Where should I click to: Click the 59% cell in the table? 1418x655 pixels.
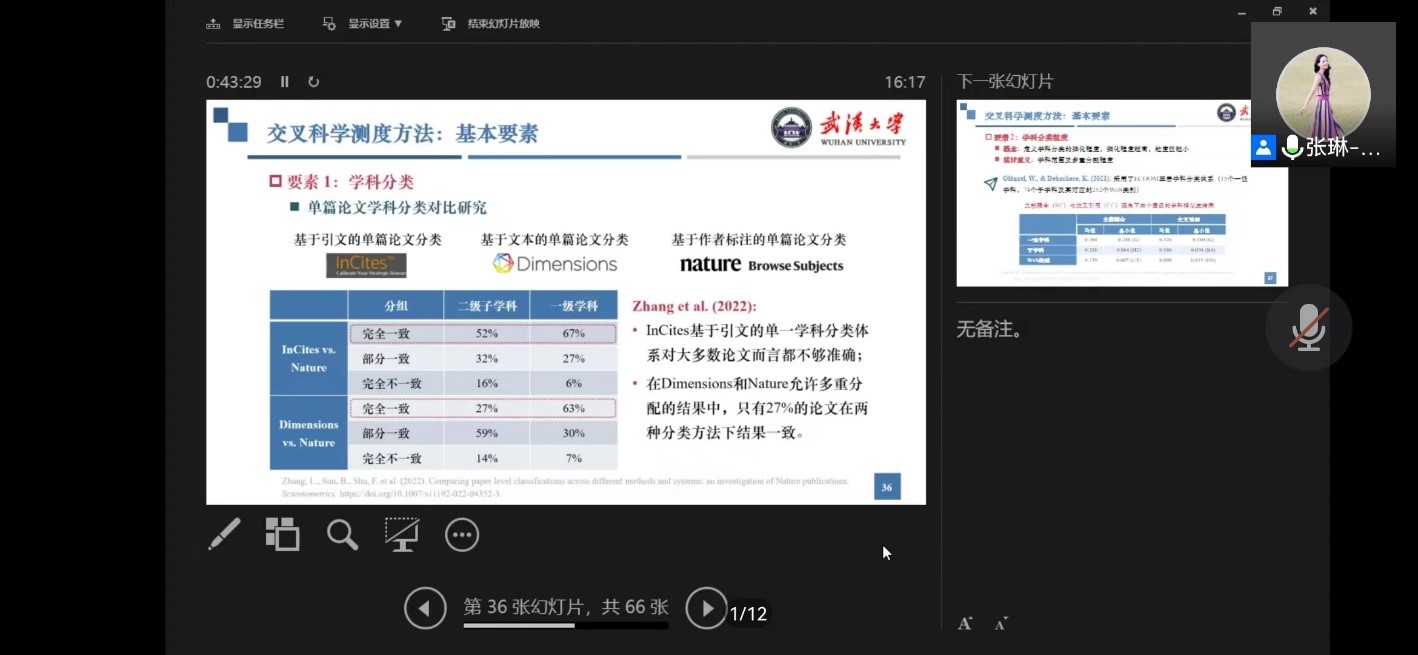click(487, 433)
